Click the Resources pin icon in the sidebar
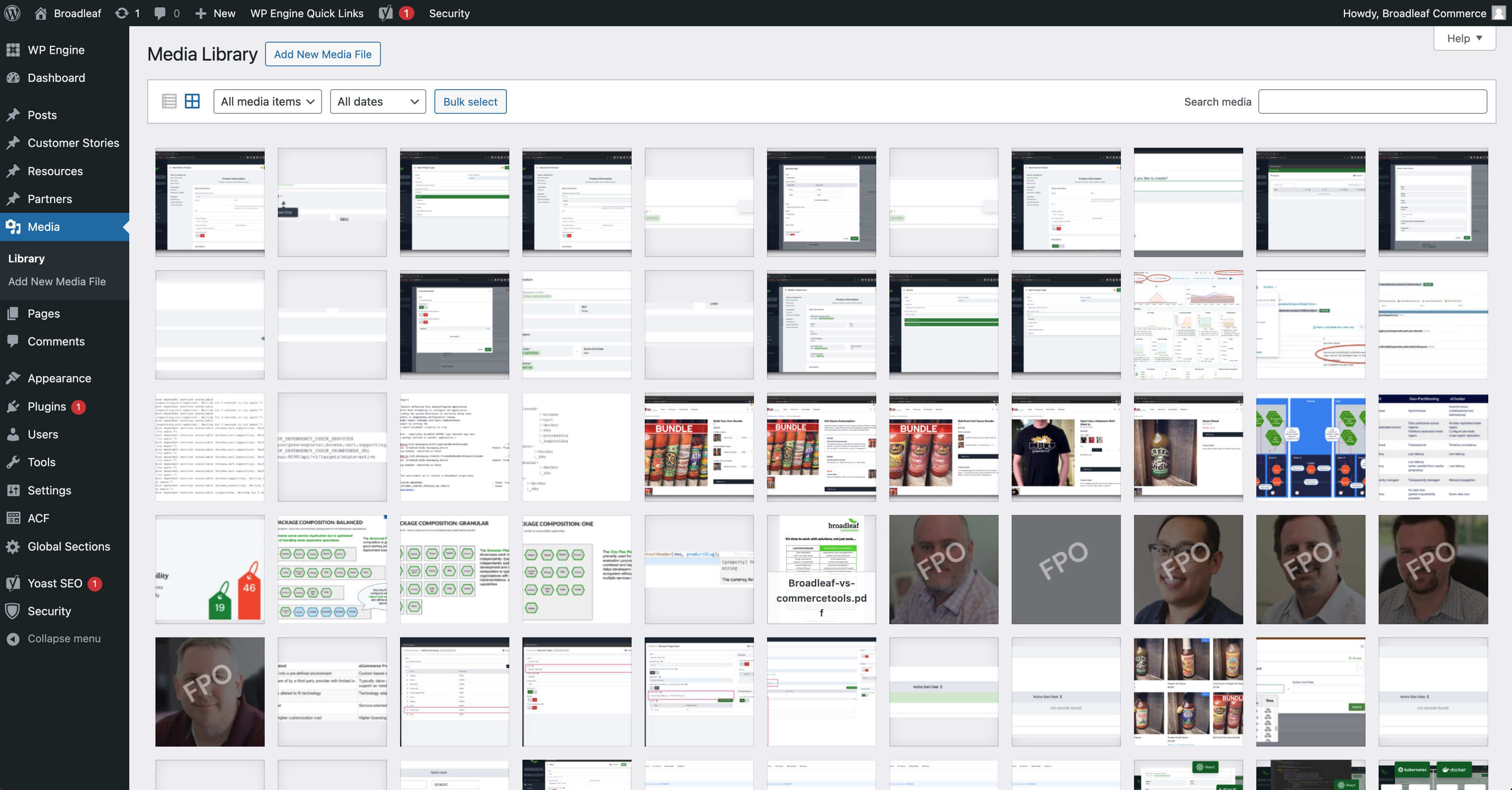Viewport: 1512px width, 790px height. (x=13, y=171)
